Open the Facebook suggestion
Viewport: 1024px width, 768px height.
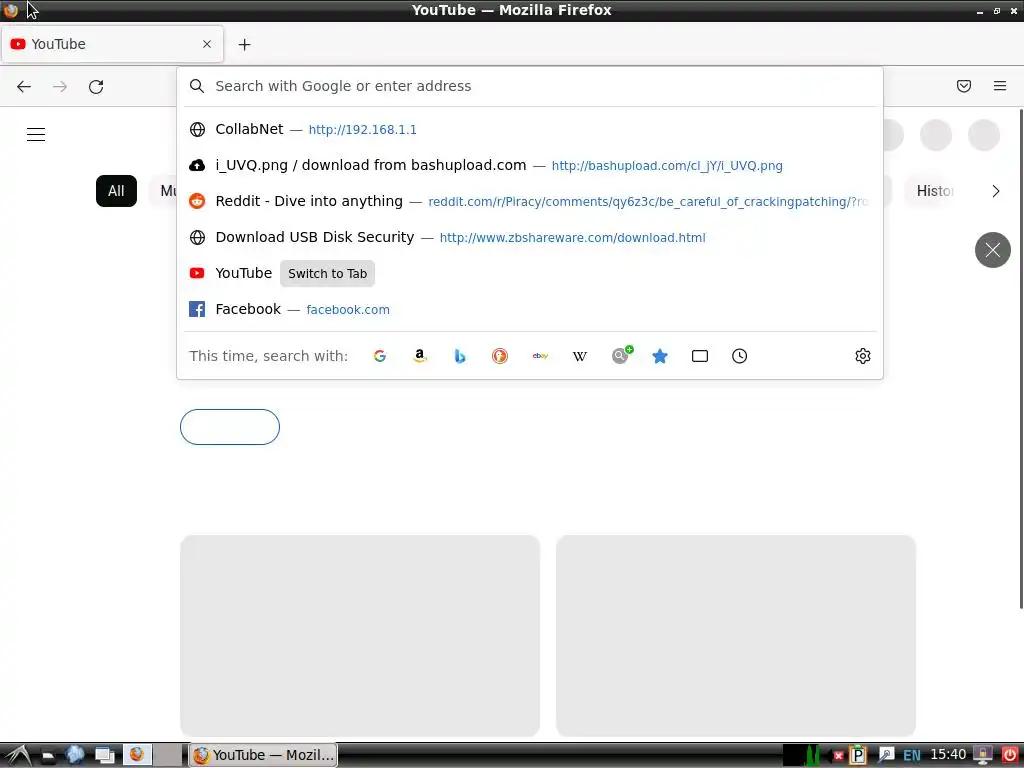point(530,309)
